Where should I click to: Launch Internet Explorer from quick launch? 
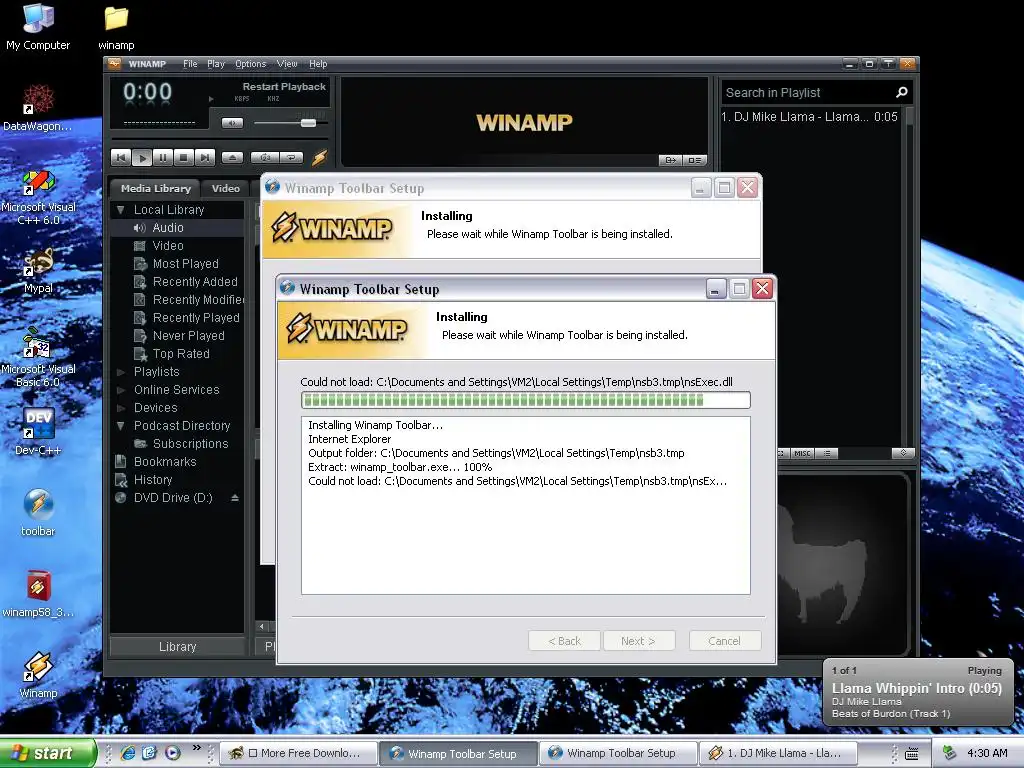click(x=127, y=753)
